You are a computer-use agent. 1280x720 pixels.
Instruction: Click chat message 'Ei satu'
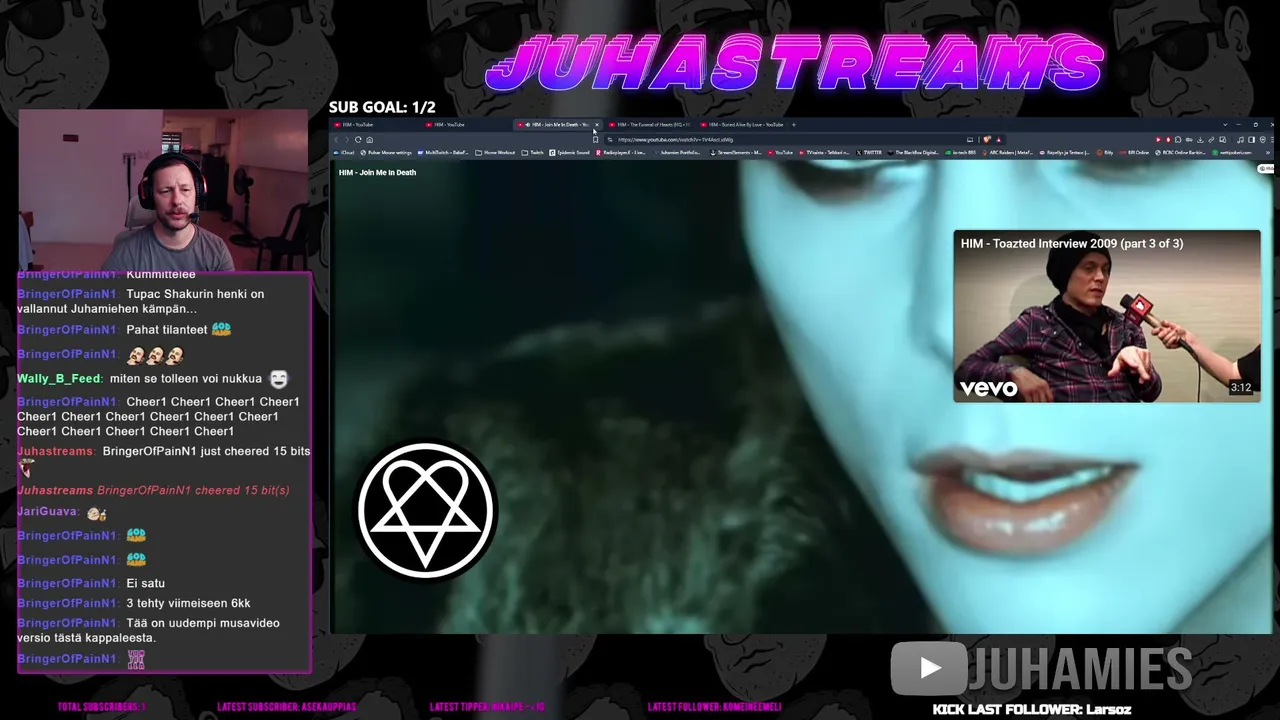145,583
